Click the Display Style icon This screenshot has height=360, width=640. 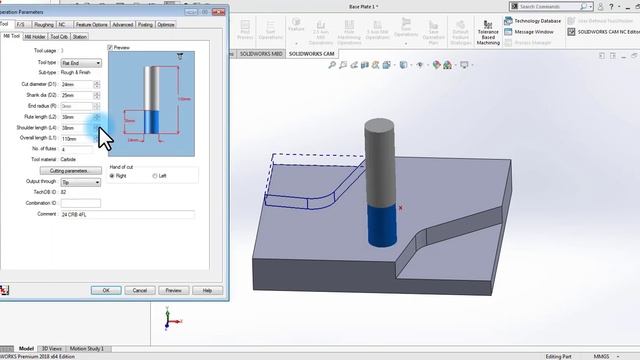point(403,65)
